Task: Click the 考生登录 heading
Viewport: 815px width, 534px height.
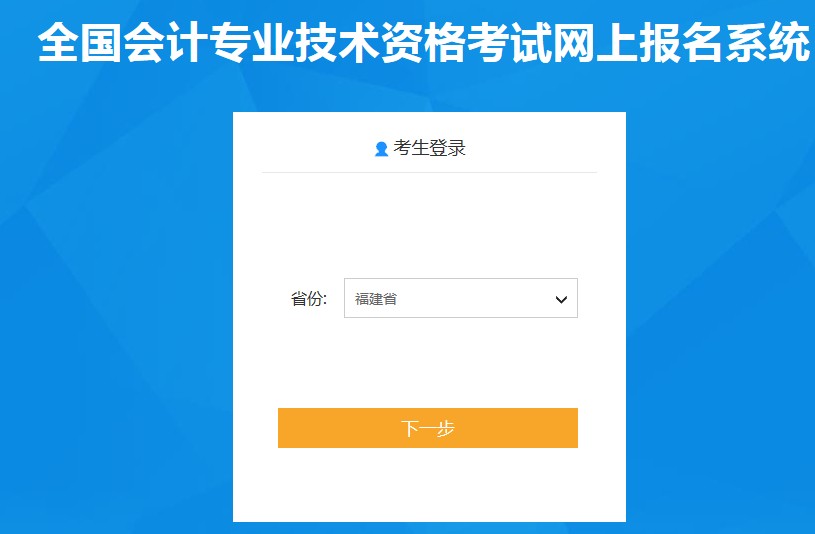Action: [429, 148]
